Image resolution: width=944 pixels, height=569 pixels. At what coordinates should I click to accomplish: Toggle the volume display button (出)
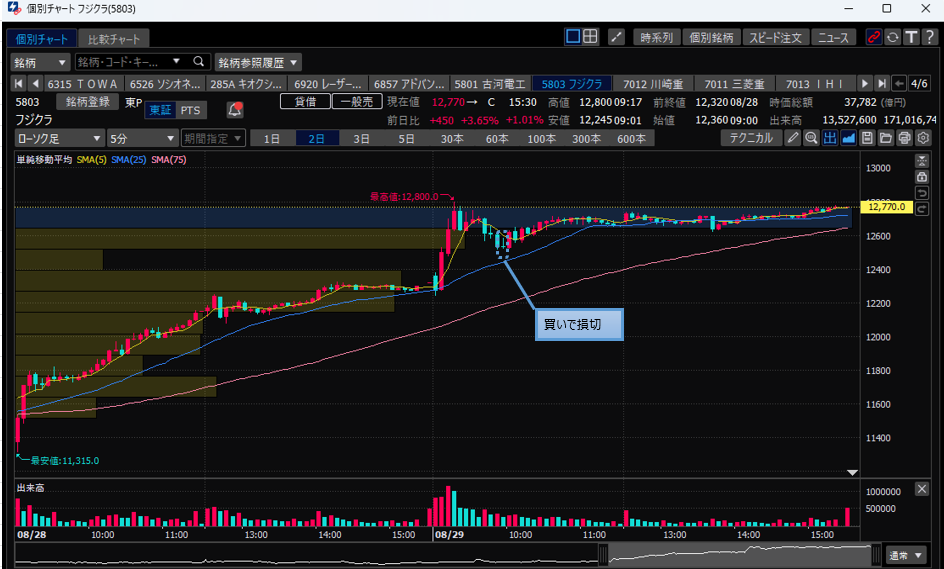click(830, 138)
